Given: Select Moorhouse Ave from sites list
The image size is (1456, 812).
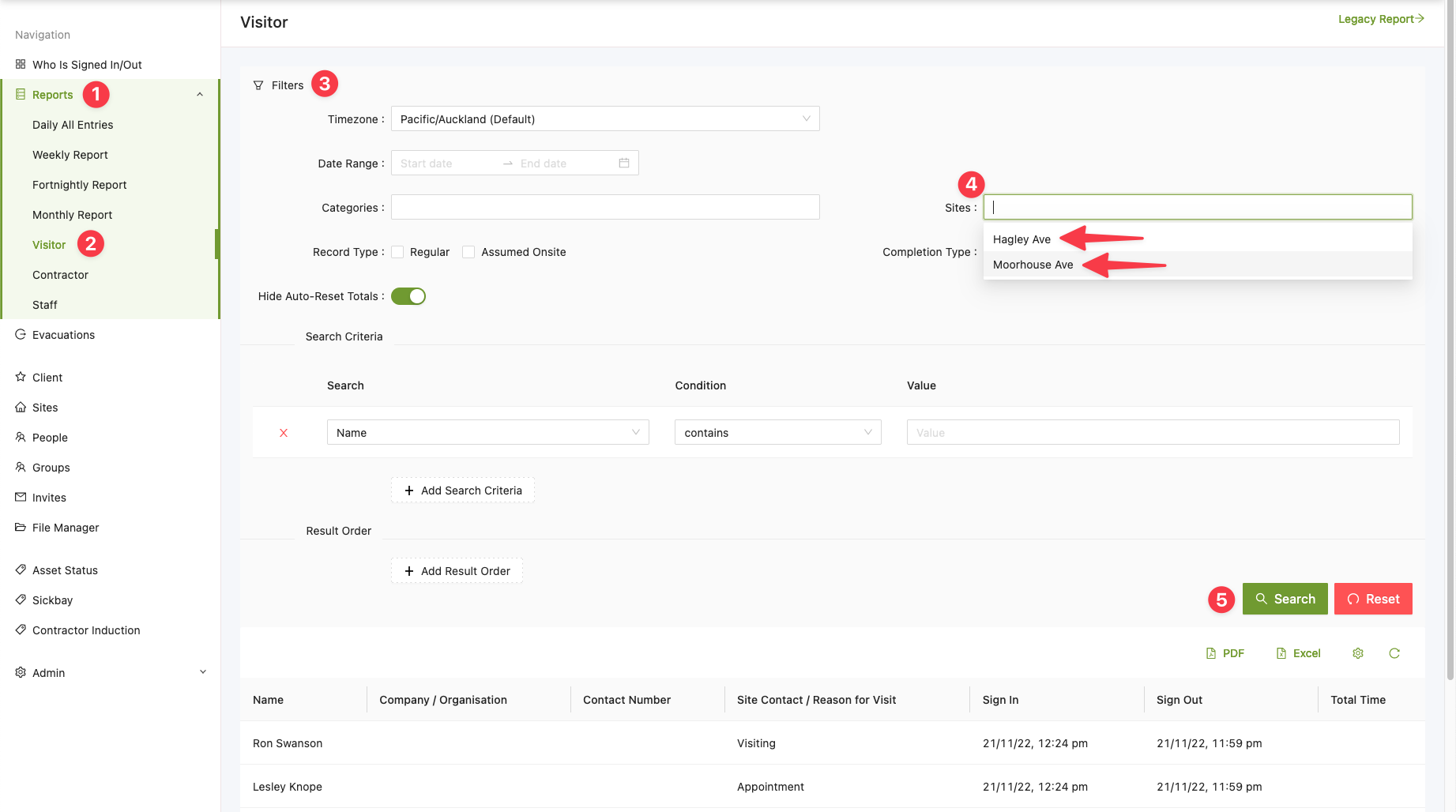Looking at the screenshot, I should coord(1033,265).
